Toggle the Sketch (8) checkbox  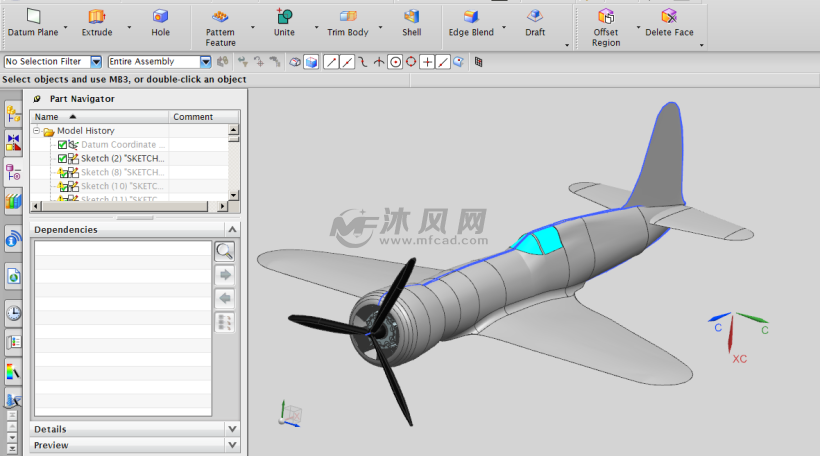point(62,173)
